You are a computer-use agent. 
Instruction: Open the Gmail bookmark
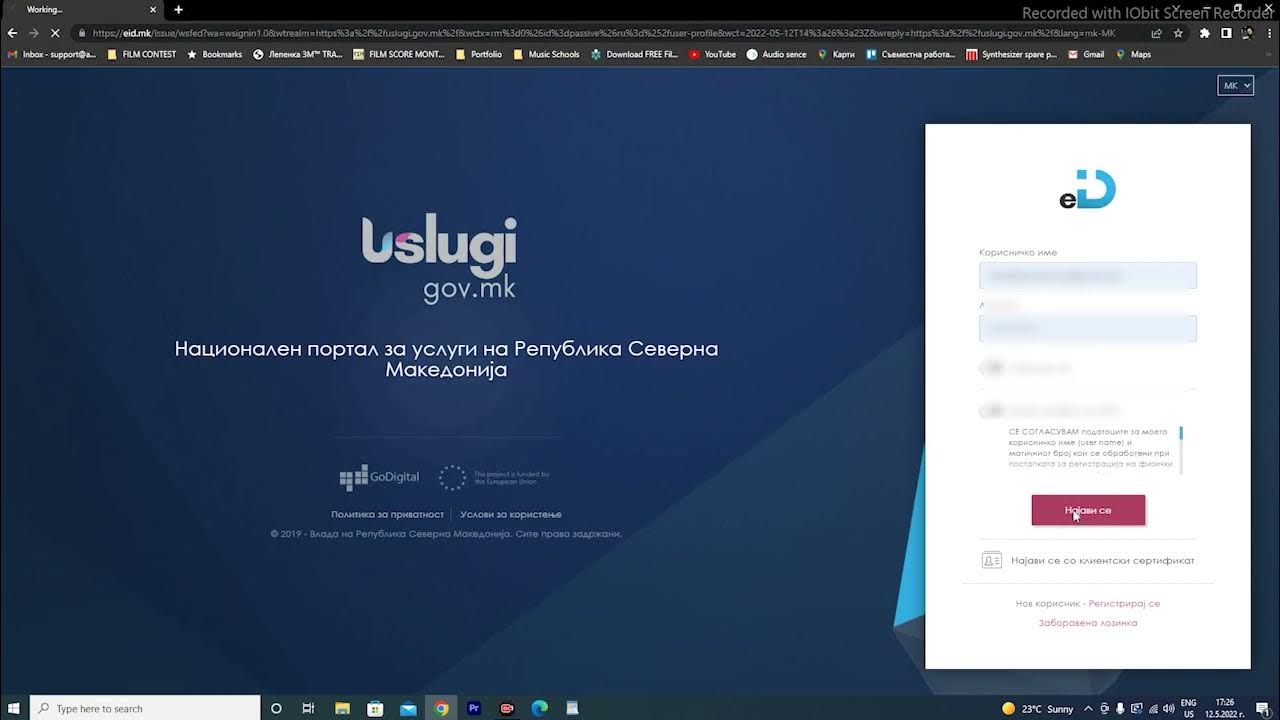click(1086, 54)
